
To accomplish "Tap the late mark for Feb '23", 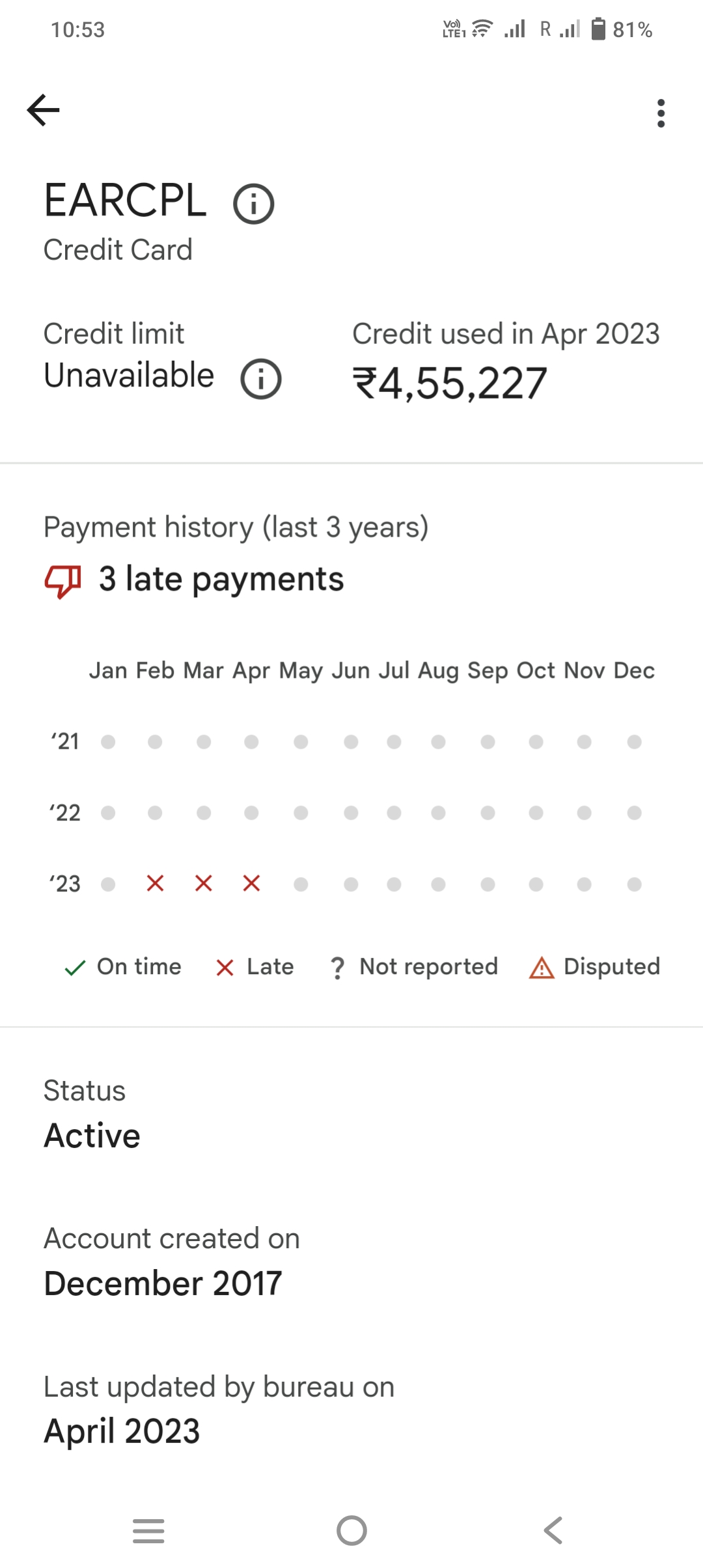I will 155,884.
